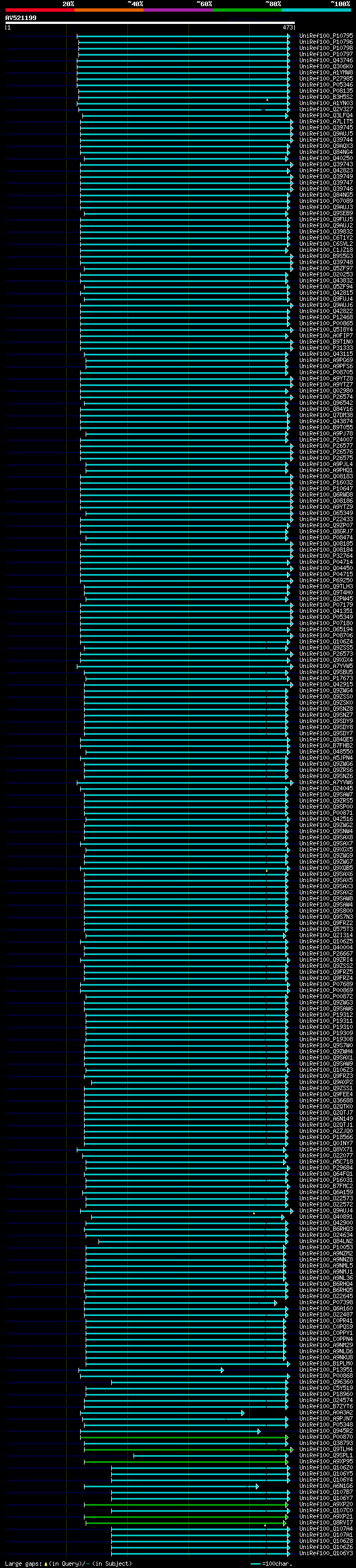Select the UniRef100_P07089 label

click(x=325, y=201)
